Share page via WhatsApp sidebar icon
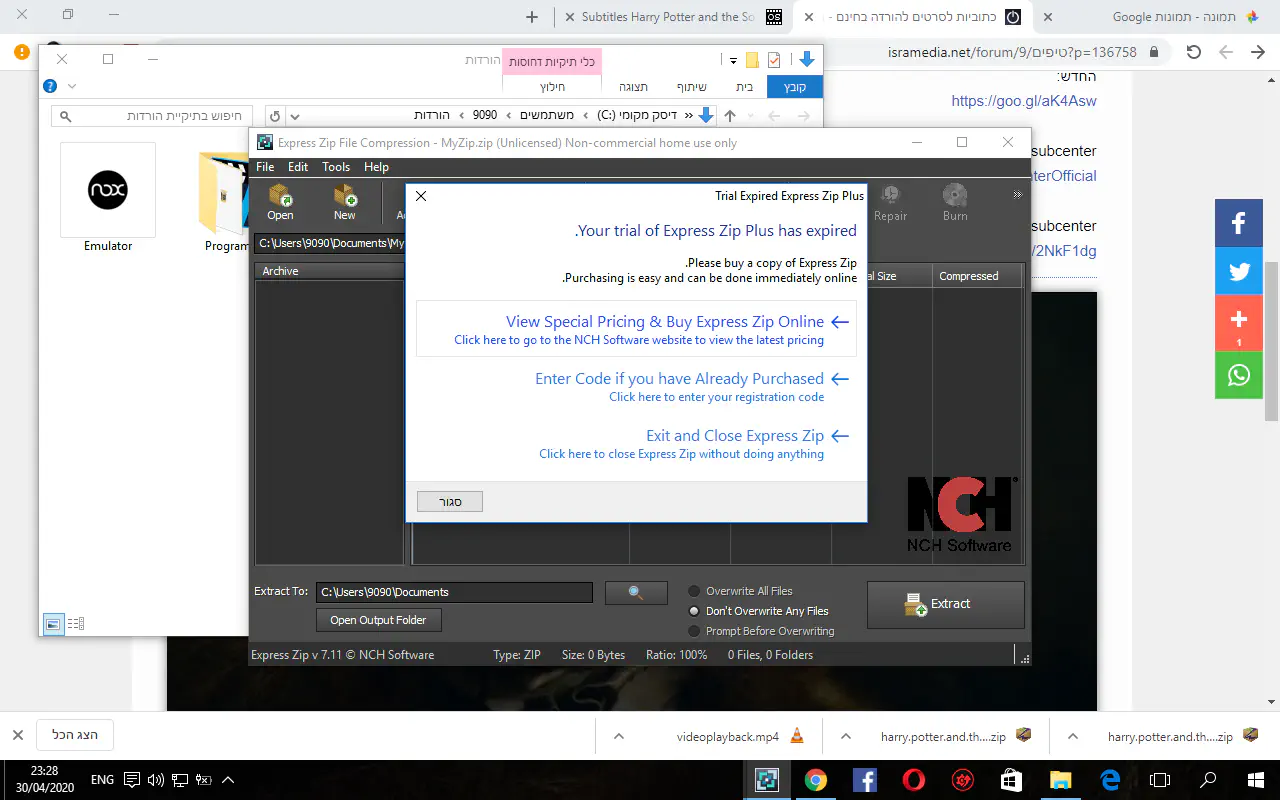 (x=1238, y=375)
